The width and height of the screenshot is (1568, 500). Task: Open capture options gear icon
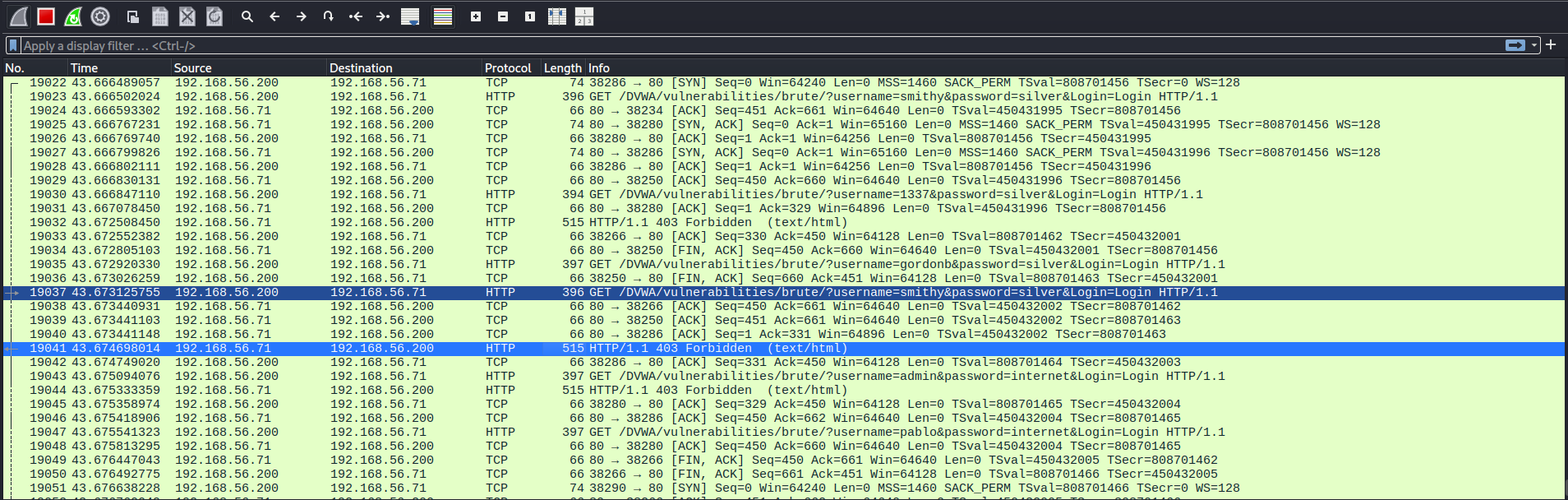click(x=100, y=16)
